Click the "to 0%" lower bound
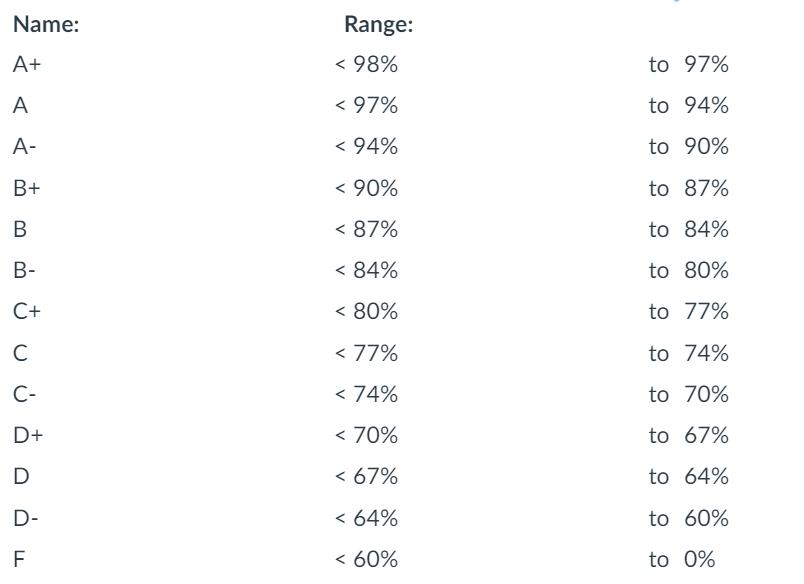Image resolution: width=804 pixels, height=584 pixels. click(682, 557)
